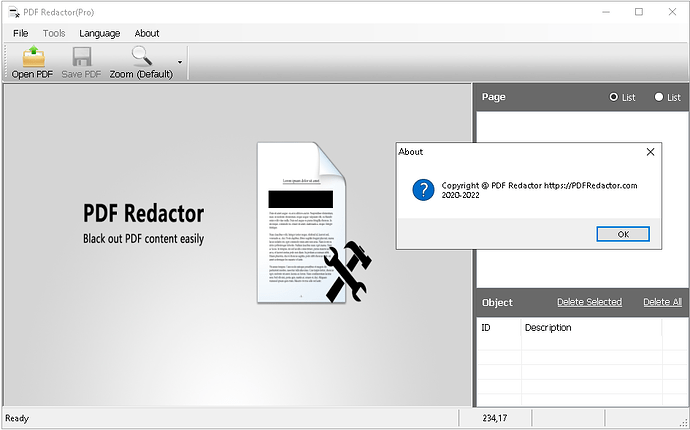Click the PDF Redactor title bar app icon
Screen dimensions: 690x430
14,12
